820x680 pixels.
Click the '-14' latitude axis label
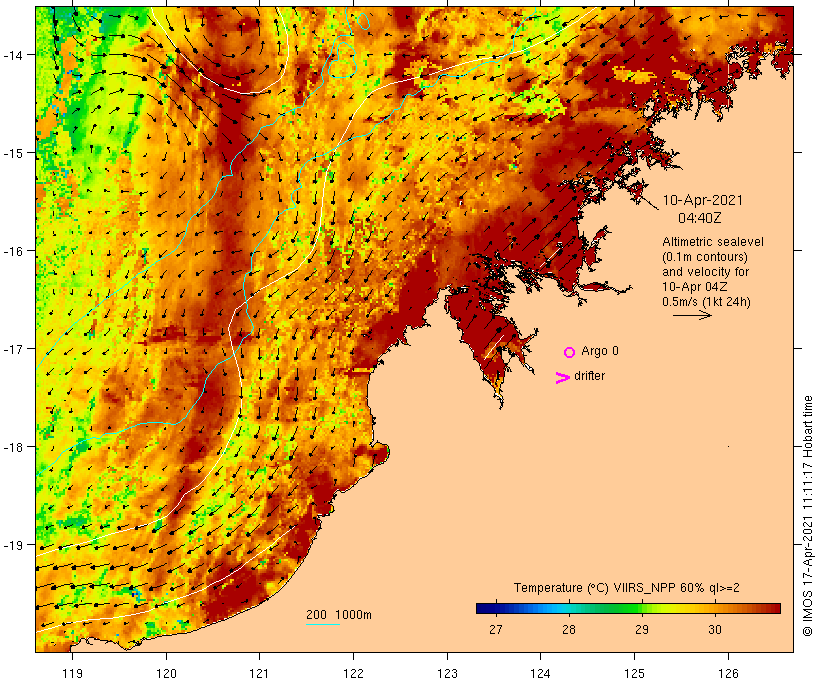pyautogui.click(x=13, y=55)
